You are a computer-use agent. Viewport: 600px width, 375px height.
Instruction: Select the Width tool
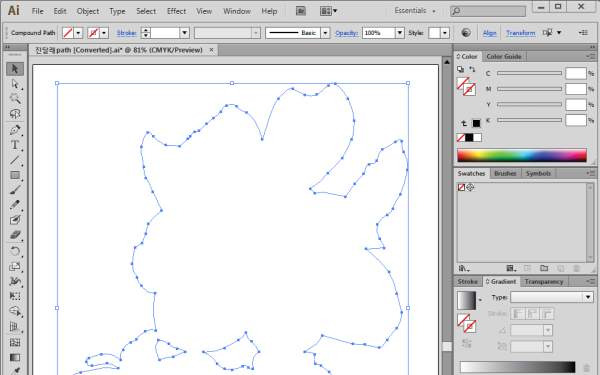point(15,281)
